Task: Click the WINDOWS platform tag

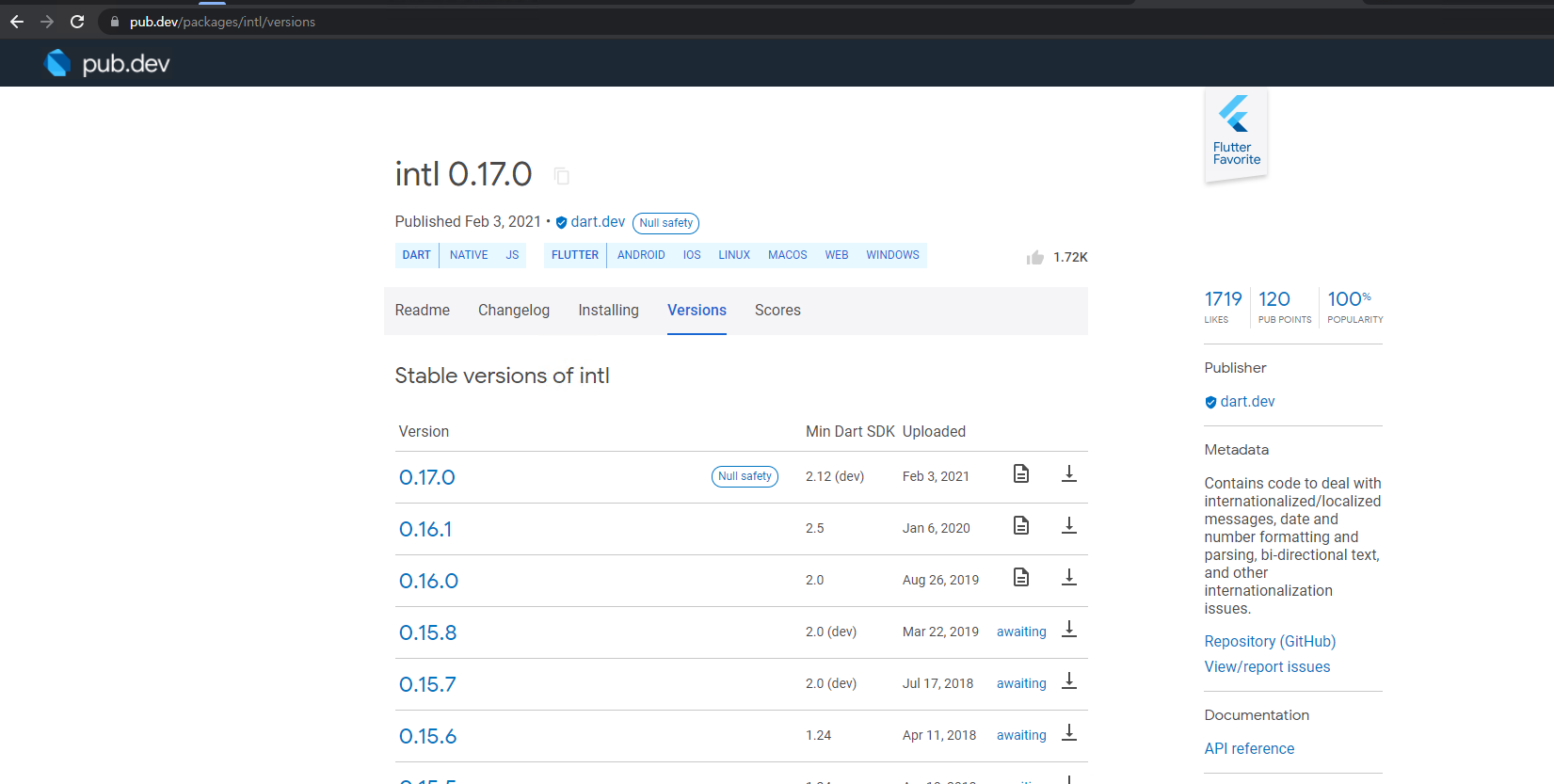Action: (x=892, y=255)
